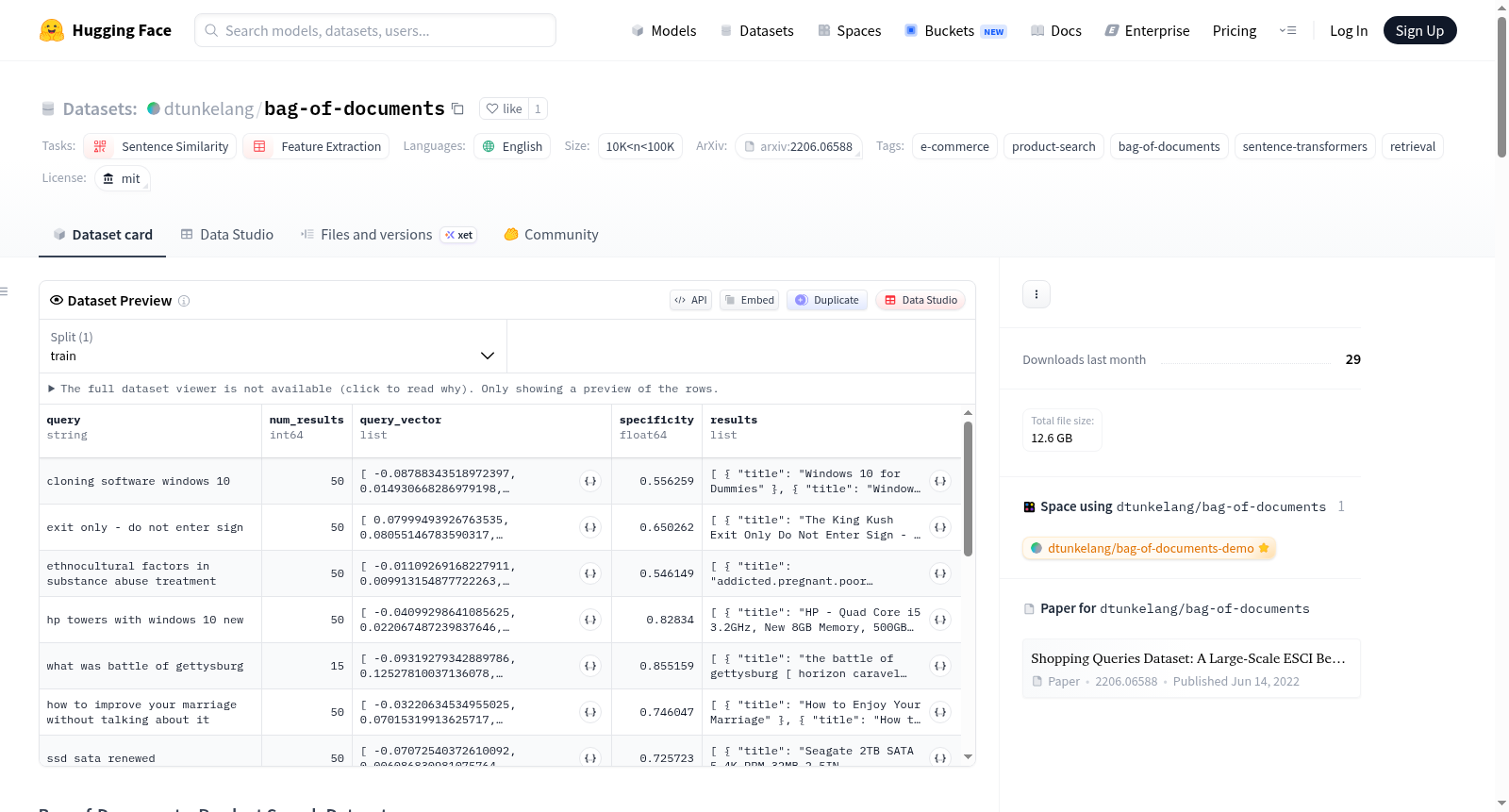Viewport: 1509px width, 812px height.
Task: Click the API button in Dataset Preview
Action: (690, 300)
